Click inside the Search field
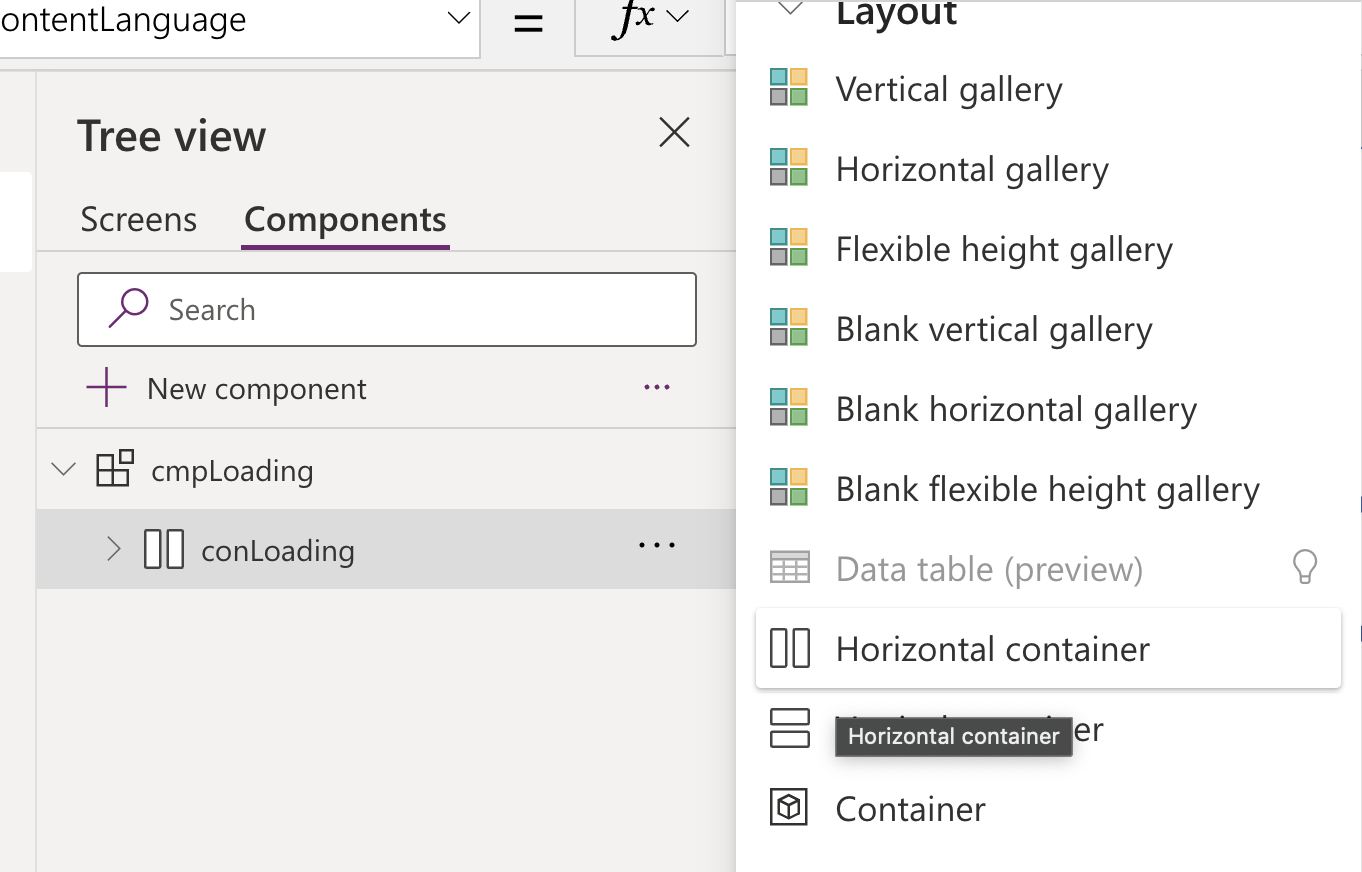The image size is (1362, 872). [386, 309]
